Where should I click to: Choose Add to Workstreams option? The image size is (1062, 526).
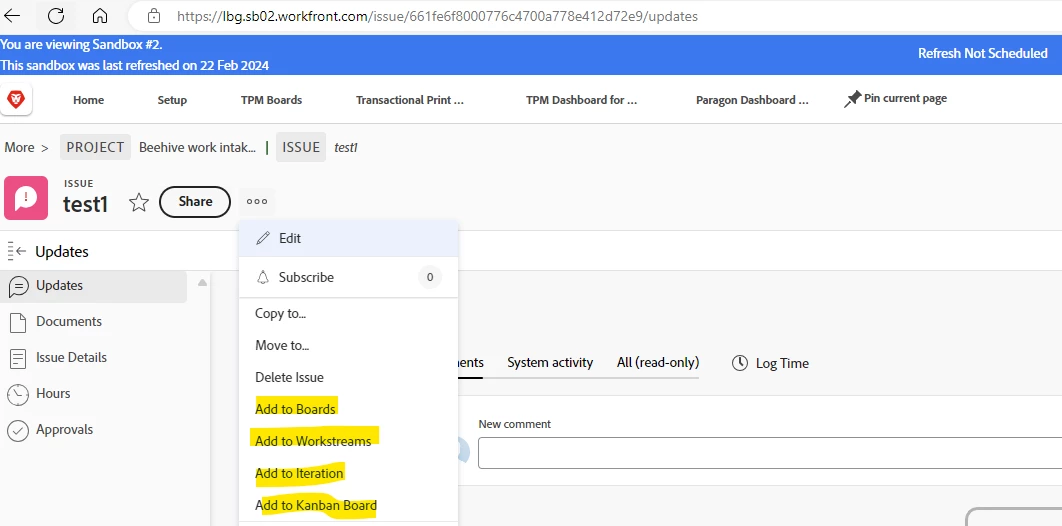(x=313, y=441)
